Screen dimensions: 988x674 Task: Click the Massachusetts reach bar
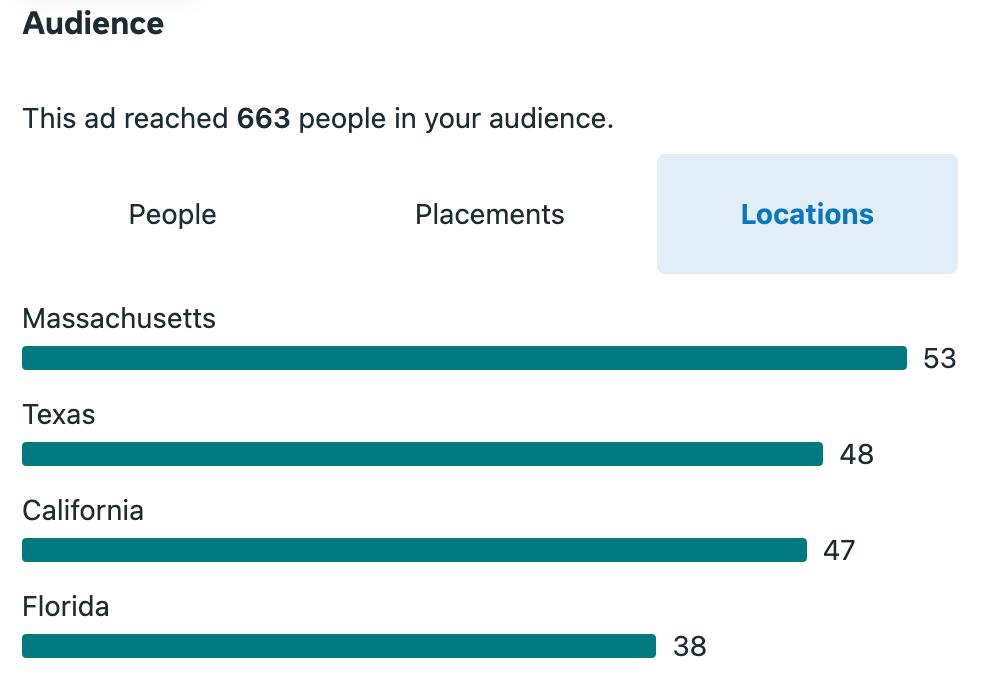click(464, 358)
